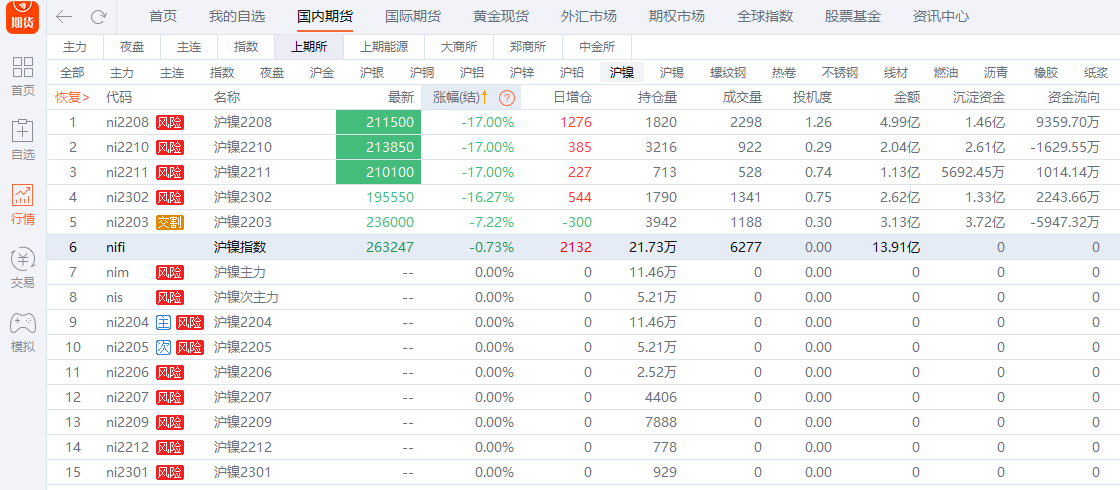Image resolution: width=1120 pixels, height=490 pixels.
Task: Click the green 211500 price cell
Action: pos(378,122)
